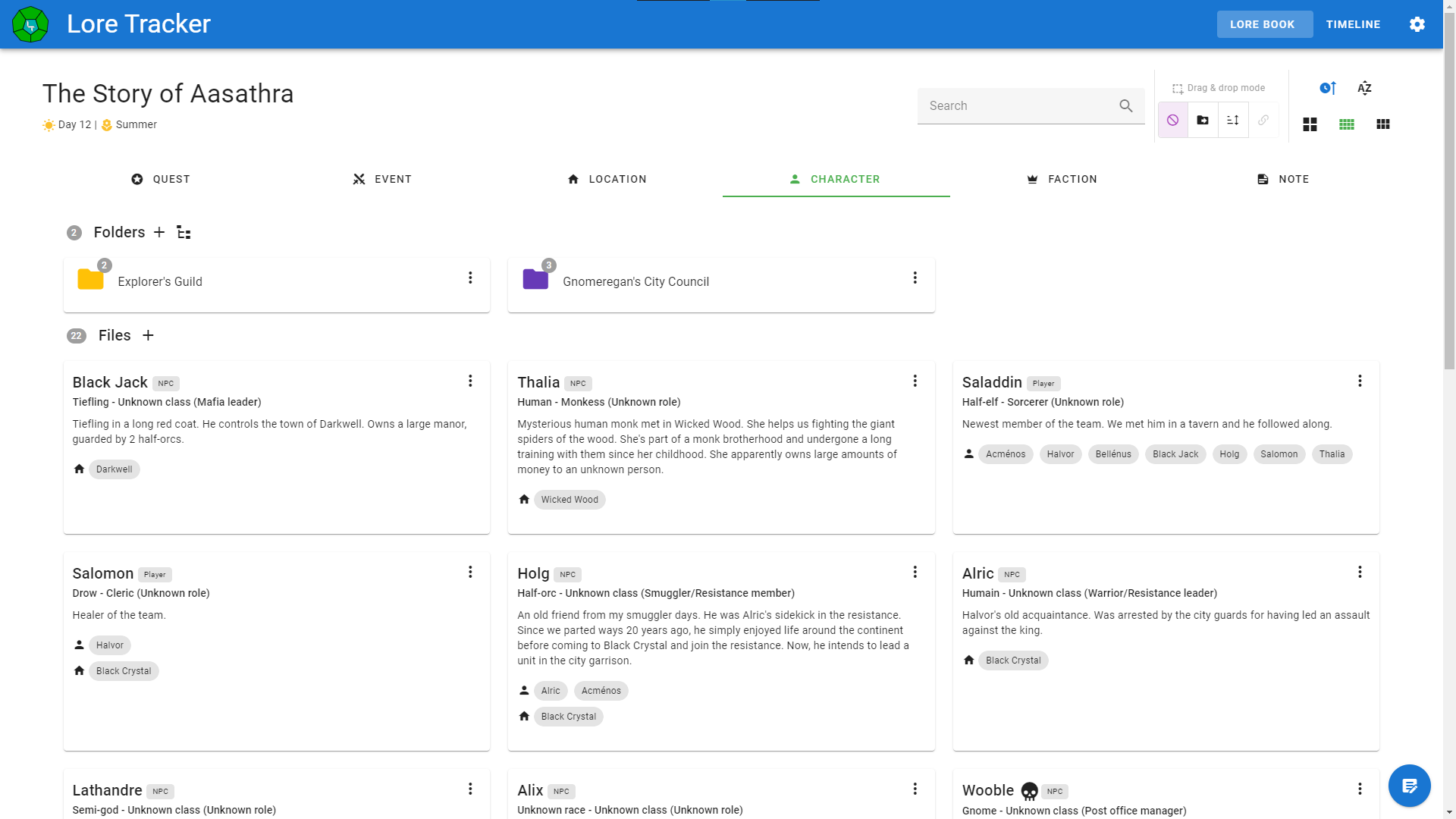The width and height of the screenshot is (1456, 819).
Task: Click the search magnifier icon
Action: (1125, 106)
